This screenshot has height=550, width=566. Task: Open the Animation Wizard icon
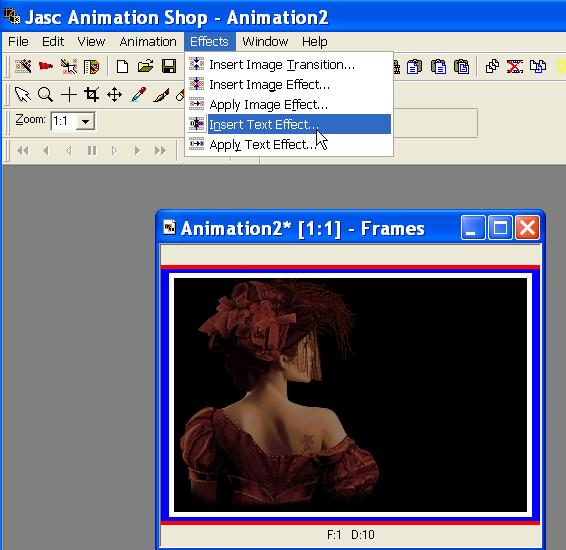coord(23,66)
